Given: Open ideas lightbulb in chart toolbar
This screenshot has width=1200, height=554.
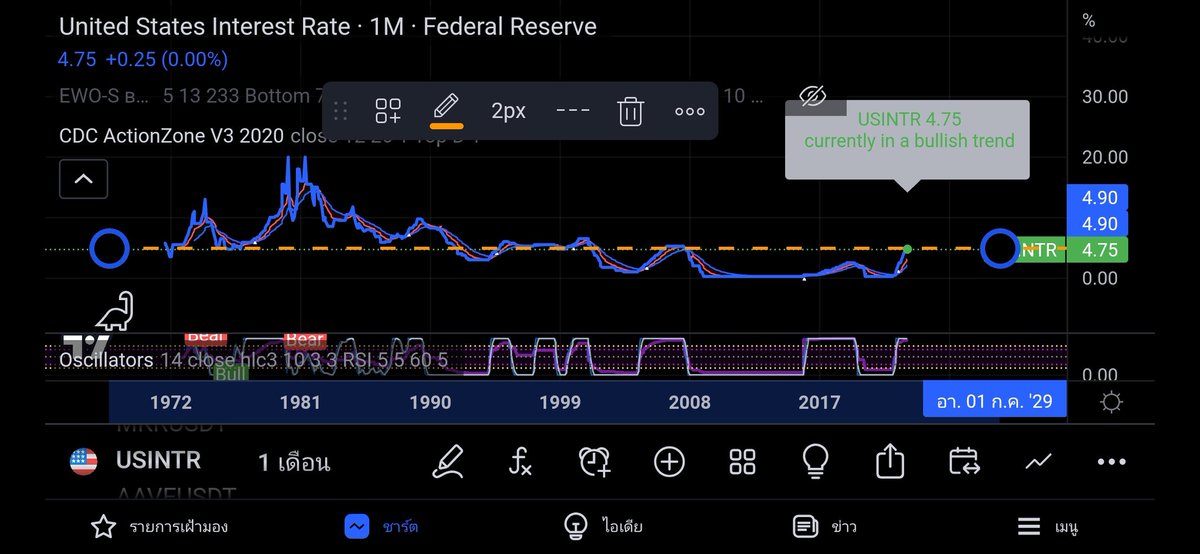Looking at the screenshot, I should pyautogui.click(x=816, y=461).
